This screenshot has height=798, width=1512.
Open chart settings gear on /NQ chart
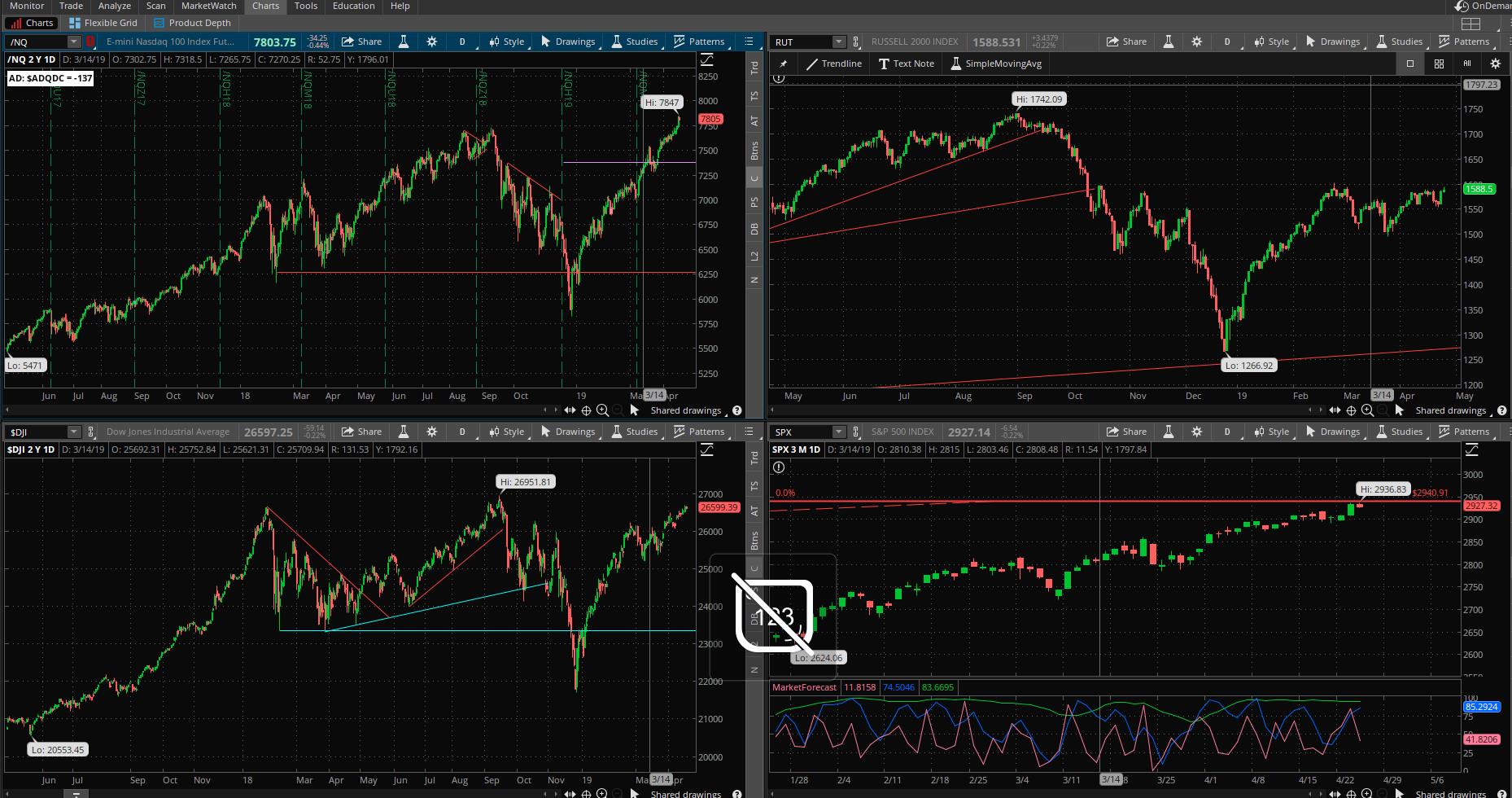(x=431, y=42)
